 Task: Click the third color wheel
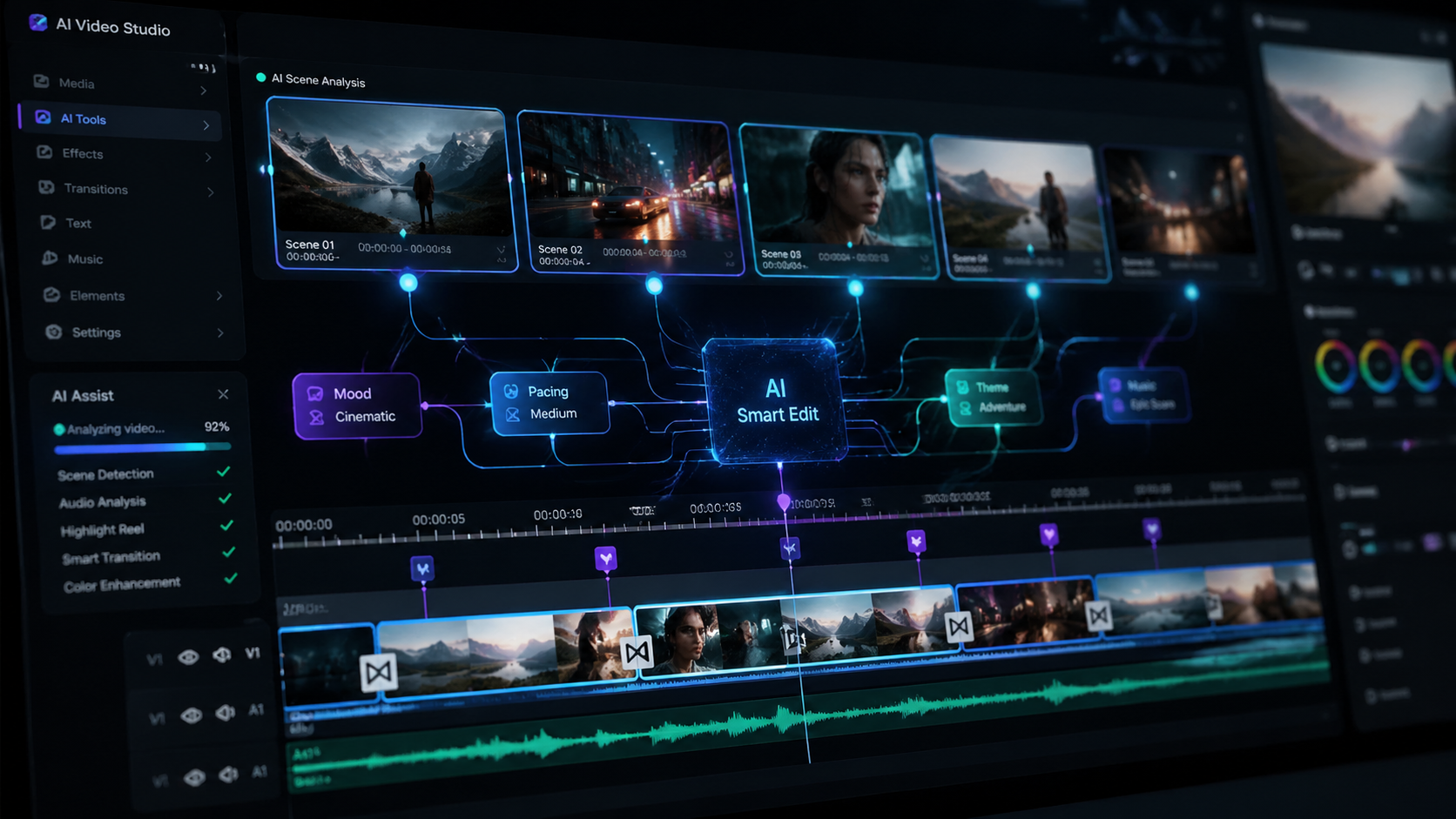point(1421,366)
